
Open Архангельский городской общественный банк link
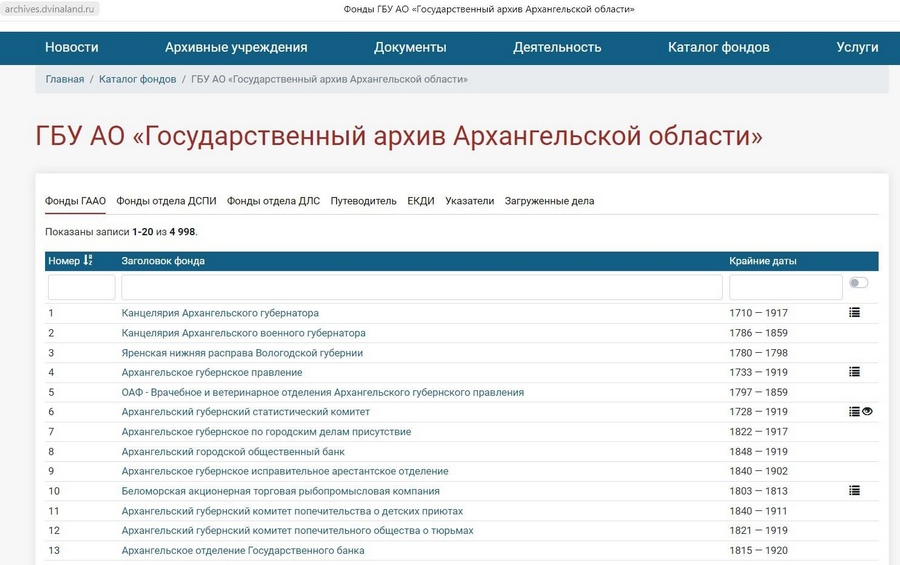tap(233, 451)
